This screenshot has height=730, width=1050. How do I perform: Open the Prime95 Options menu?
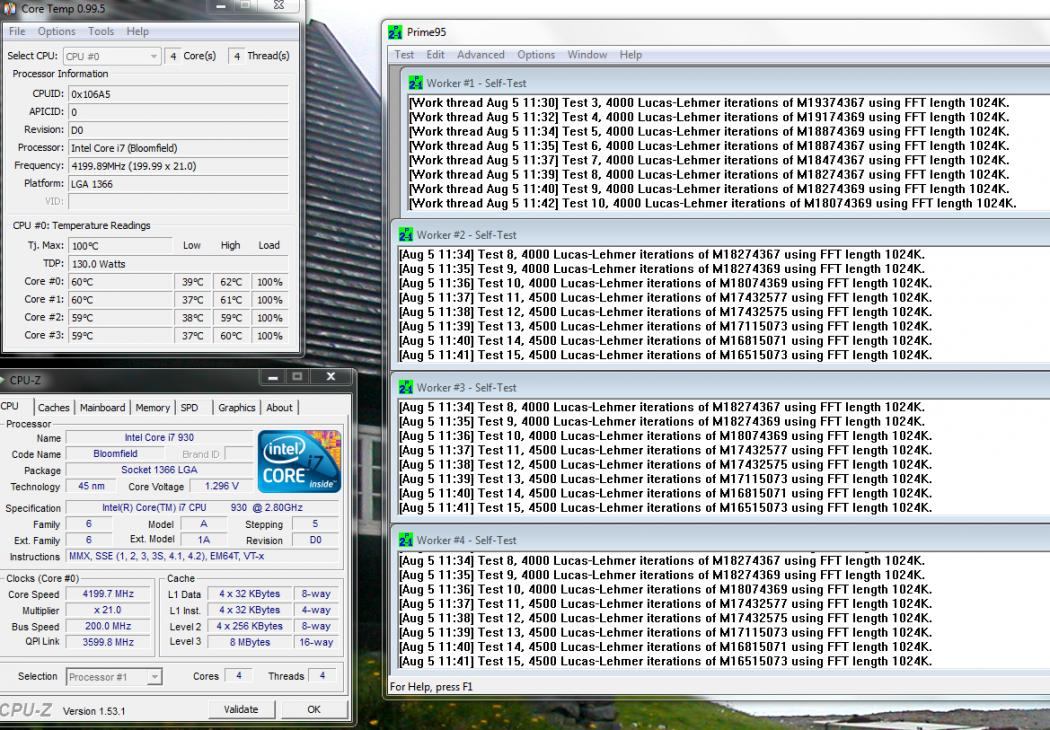point(536,55)
